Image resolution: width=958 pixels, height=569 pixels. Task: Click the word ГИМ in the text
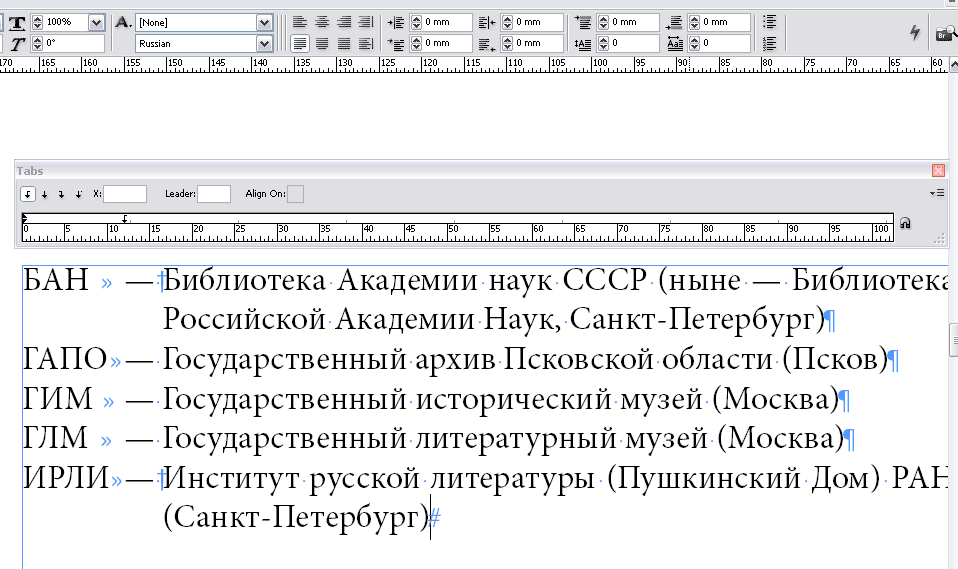58,400
